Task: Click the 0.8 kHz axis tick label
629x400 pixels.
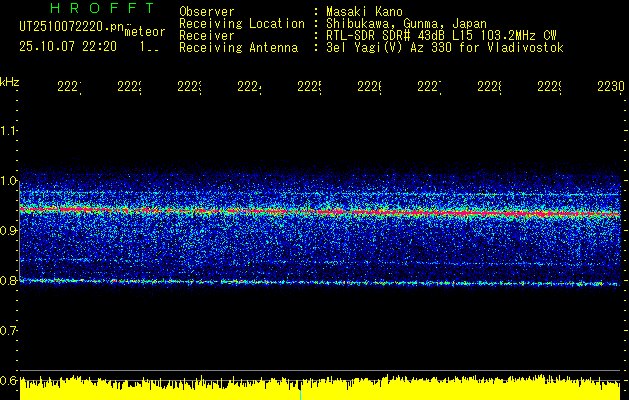Action: click(8, 280)
